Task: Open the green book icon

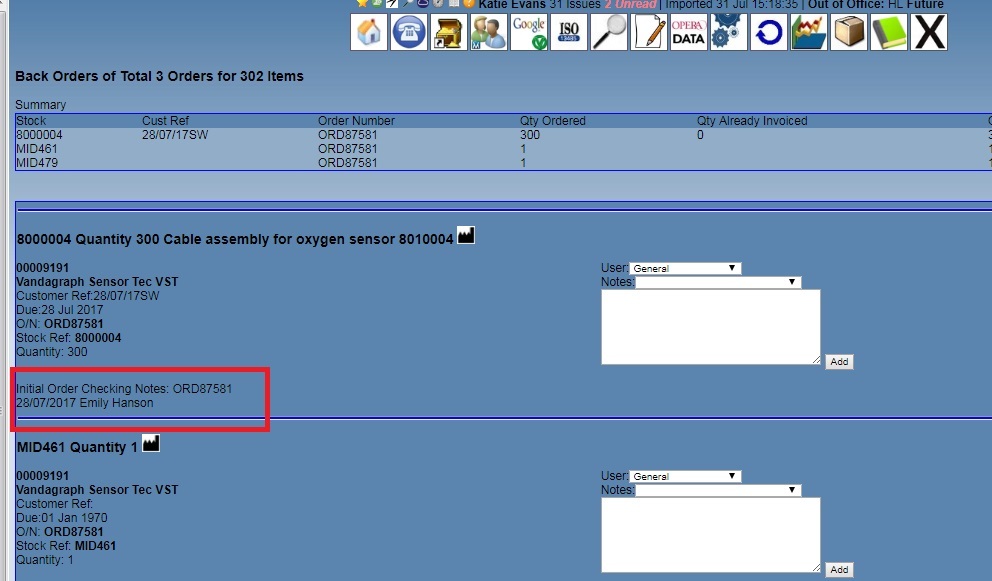Action: [x=888, y=32]
